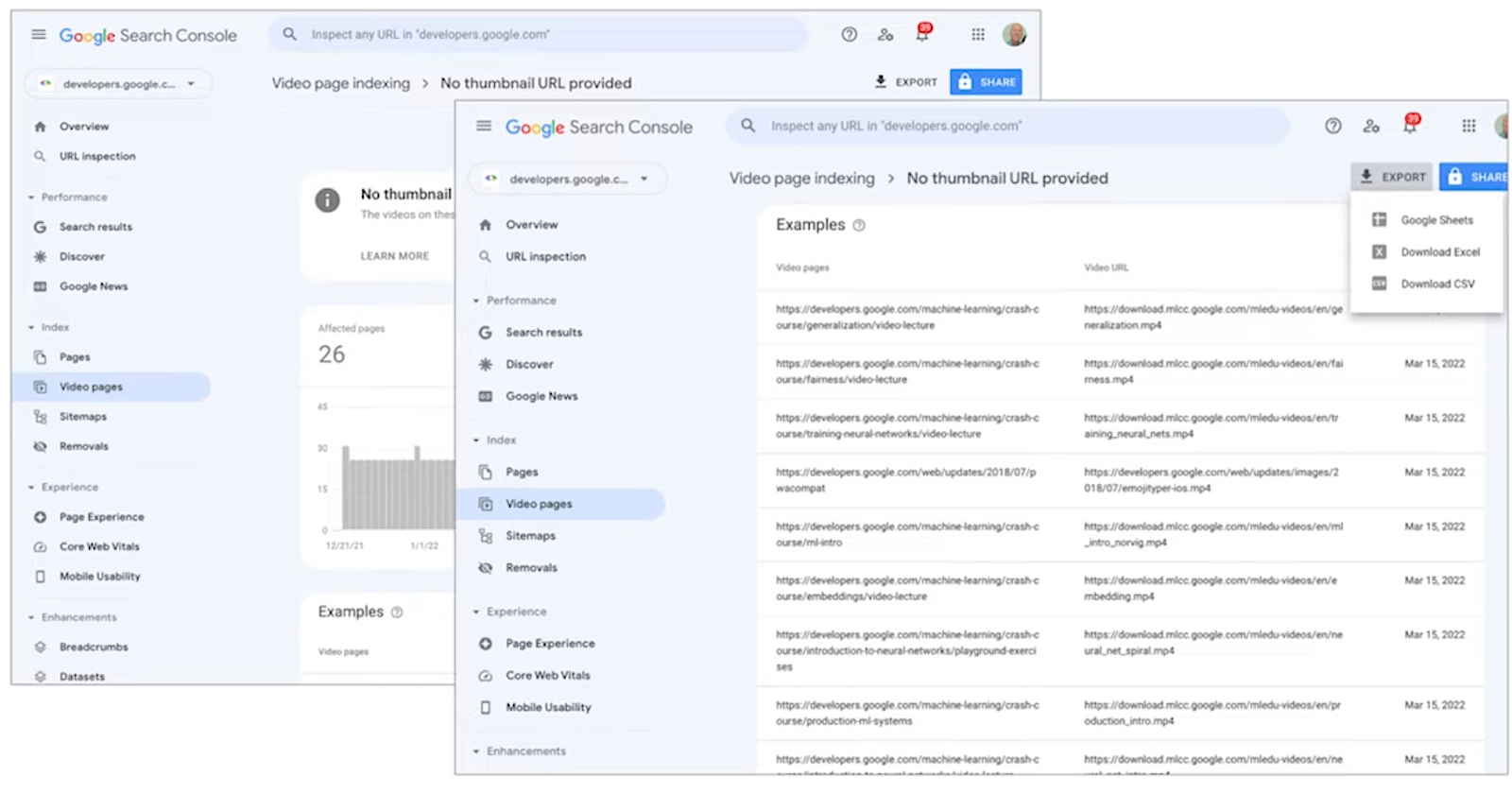Collapse Performance section in front window sidebar
The image size is (1512, 794).
[476, 301]
